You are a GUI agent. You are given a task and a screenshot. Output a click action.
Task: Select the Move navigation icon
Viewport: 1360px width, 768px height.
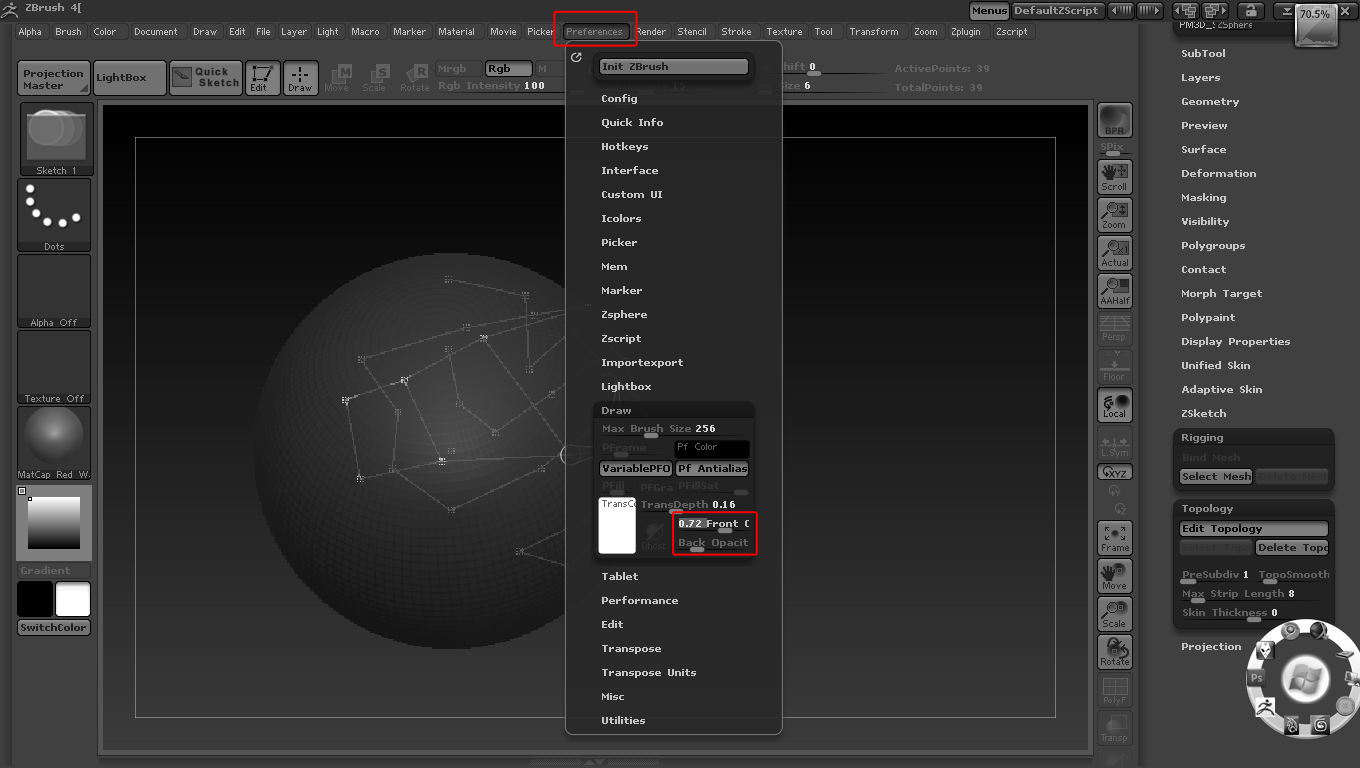tap(1114, 575)
